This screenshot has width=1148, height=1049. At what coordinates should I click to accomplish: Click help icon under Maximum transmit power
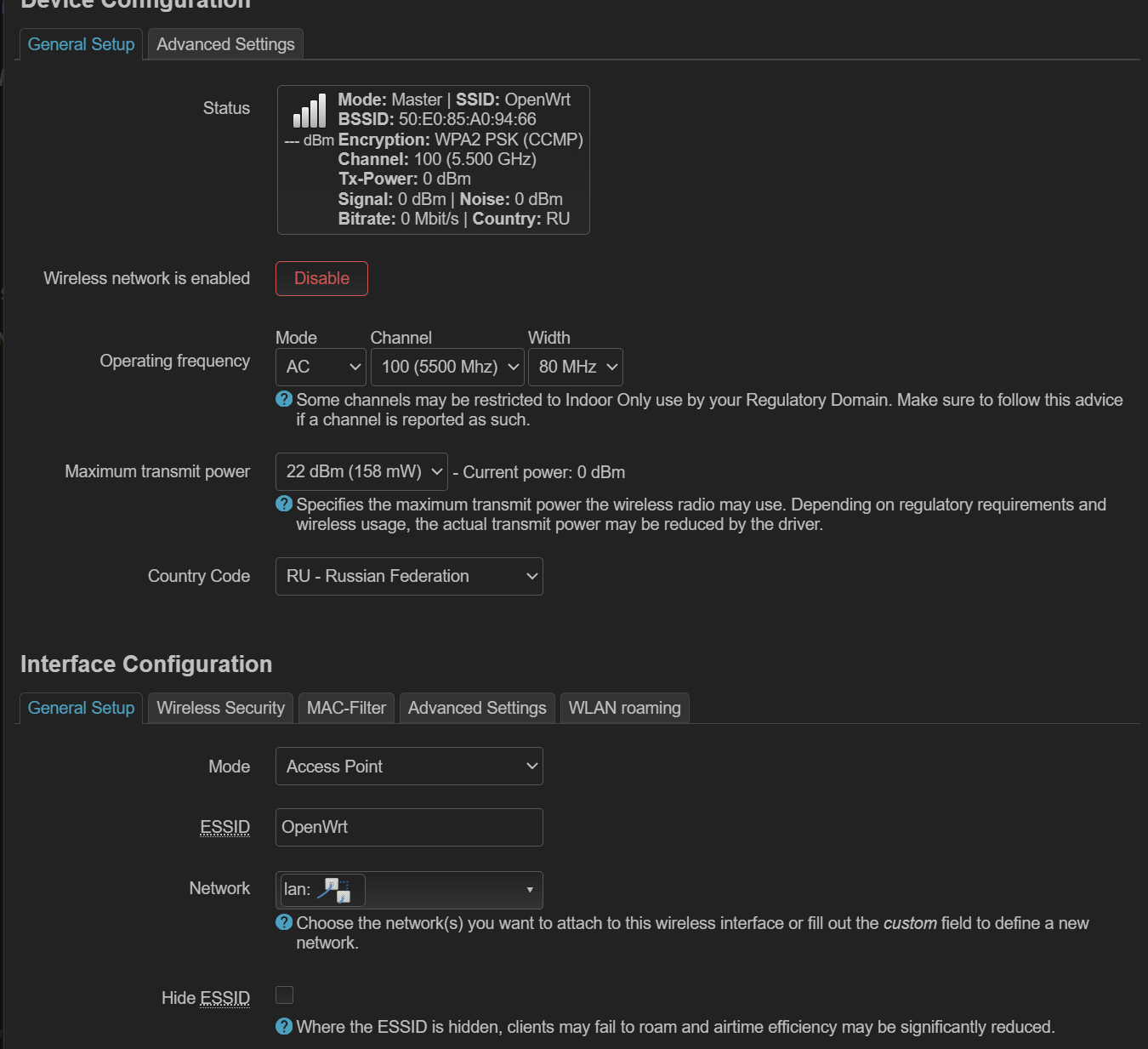[x=284, y=504]
